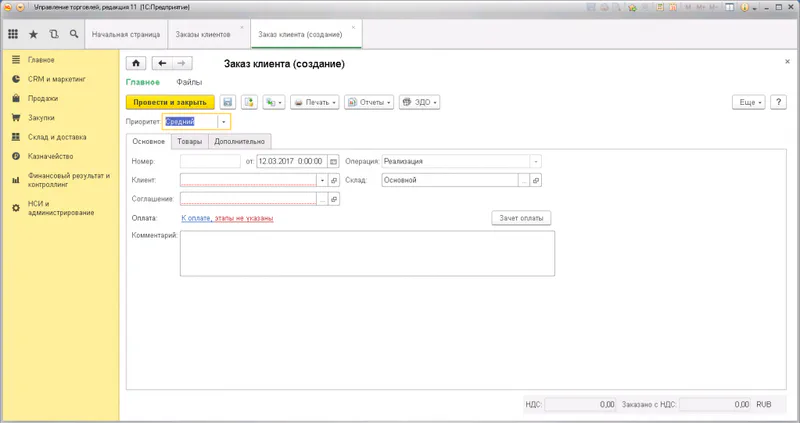Open the Печать dropdown menu
The width and height of the screenshot is (800, 423).
314,102
